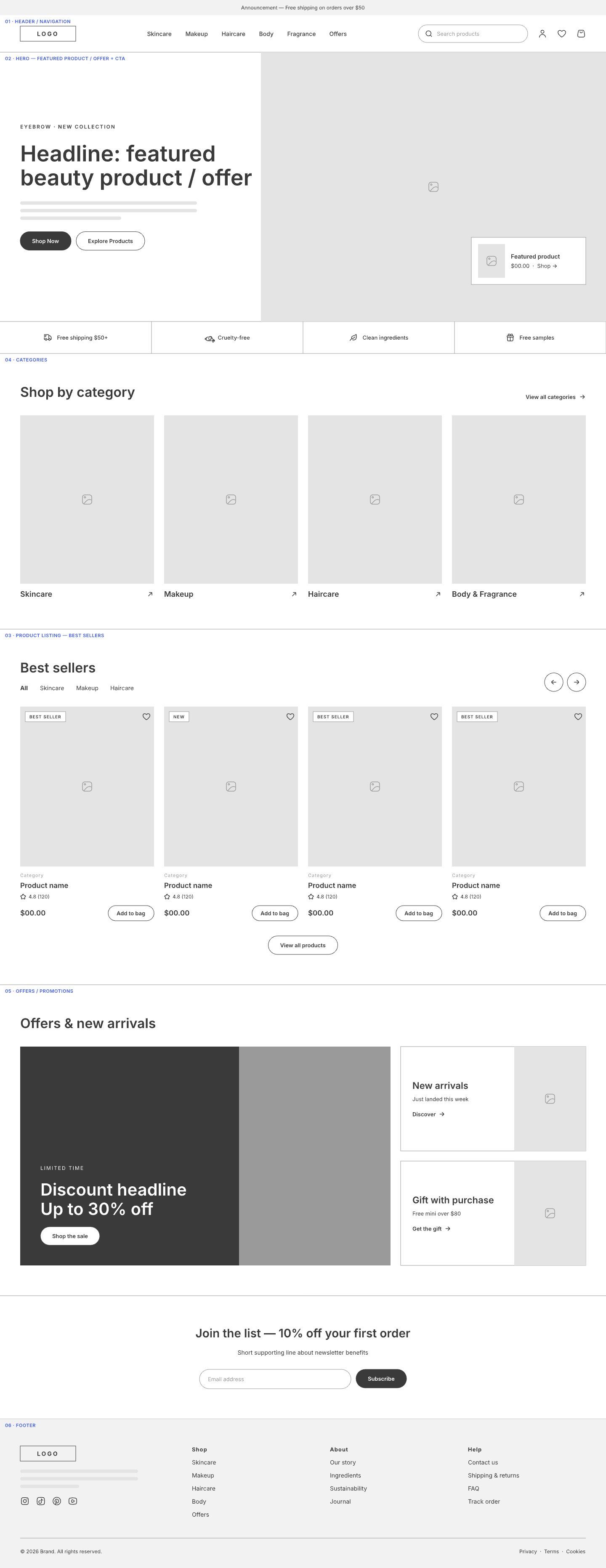Viewport: 606px width, 1568px height.
Task: Click the Body & Fragrance arrow icon
Action: (582, 594)
